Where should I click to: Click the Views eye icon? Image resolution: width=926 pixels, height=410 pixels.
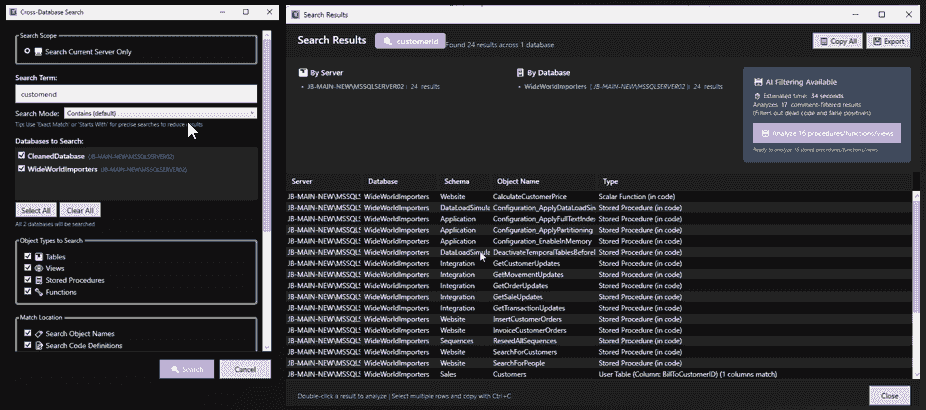38,269
